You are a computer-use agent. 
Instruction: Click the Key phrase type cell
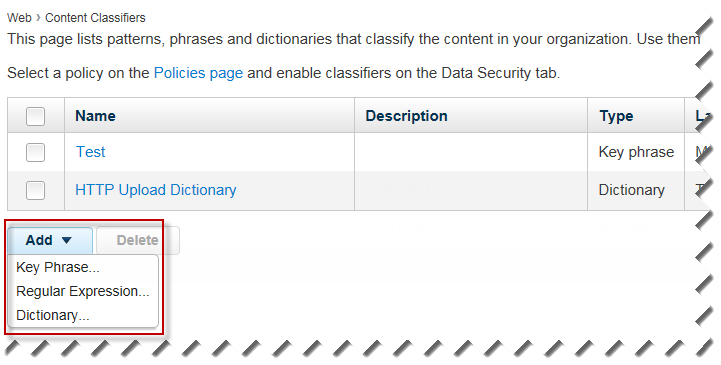point(636,152)
